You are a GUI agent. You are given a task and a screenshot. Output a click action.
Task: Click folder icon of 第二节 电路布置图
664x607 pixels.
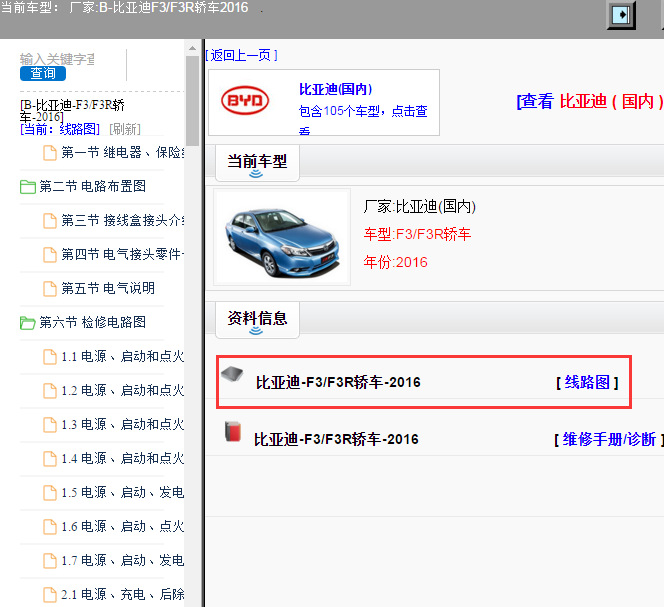[x=28, y=187]
